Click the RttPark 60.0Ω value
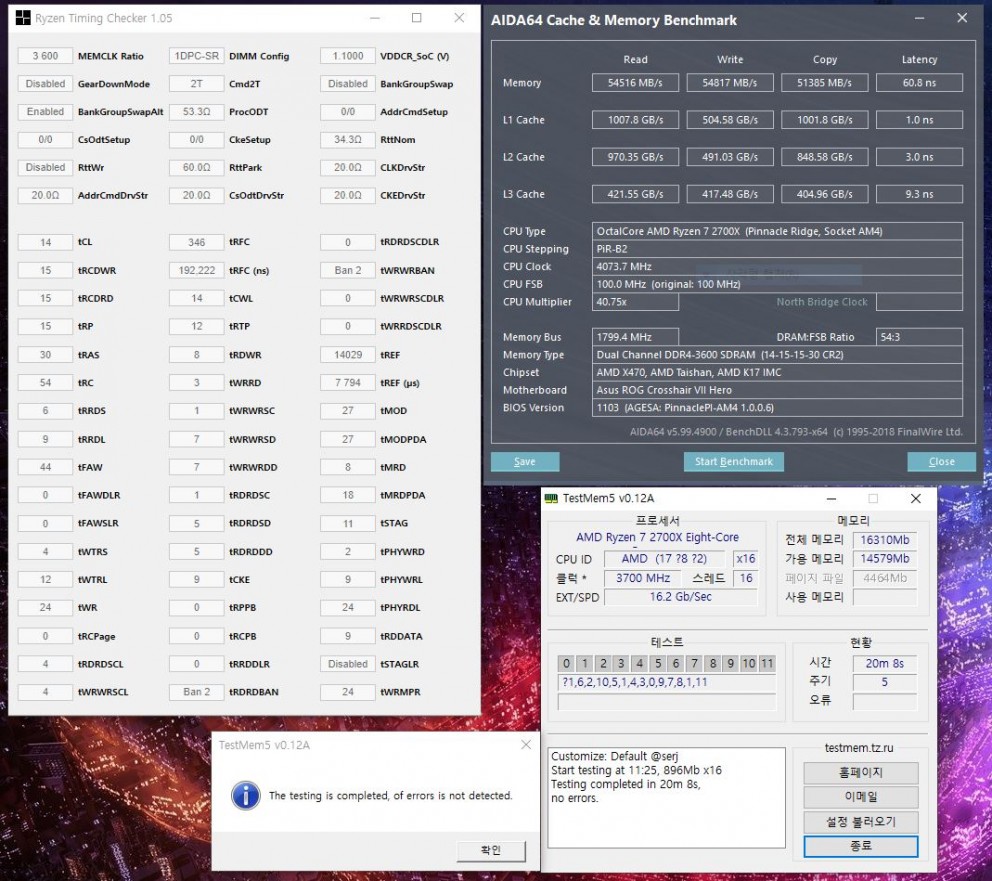The height and width of the screenshot is (881, 992). click(196, 167)
